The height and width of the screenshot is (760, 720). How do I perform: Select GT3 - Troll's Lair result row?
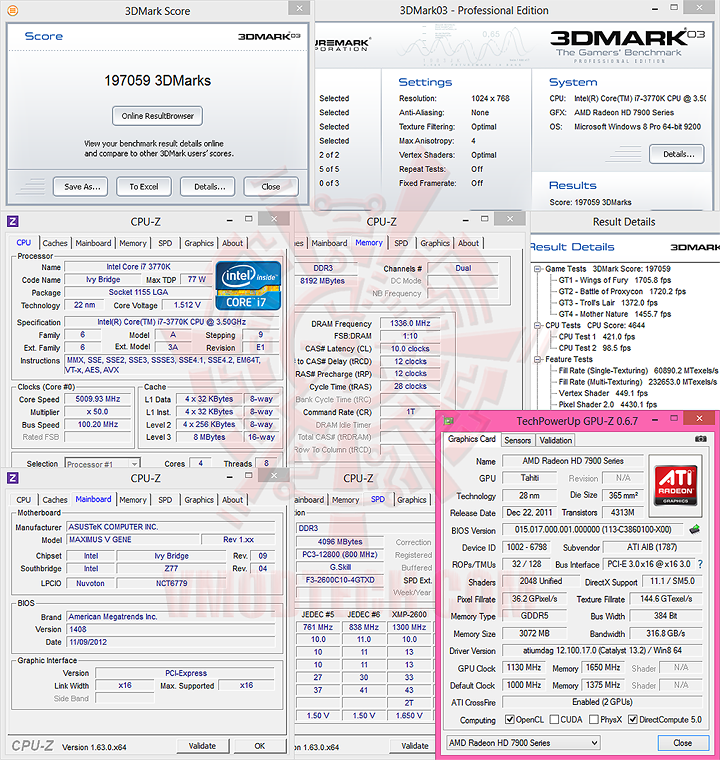608,303
